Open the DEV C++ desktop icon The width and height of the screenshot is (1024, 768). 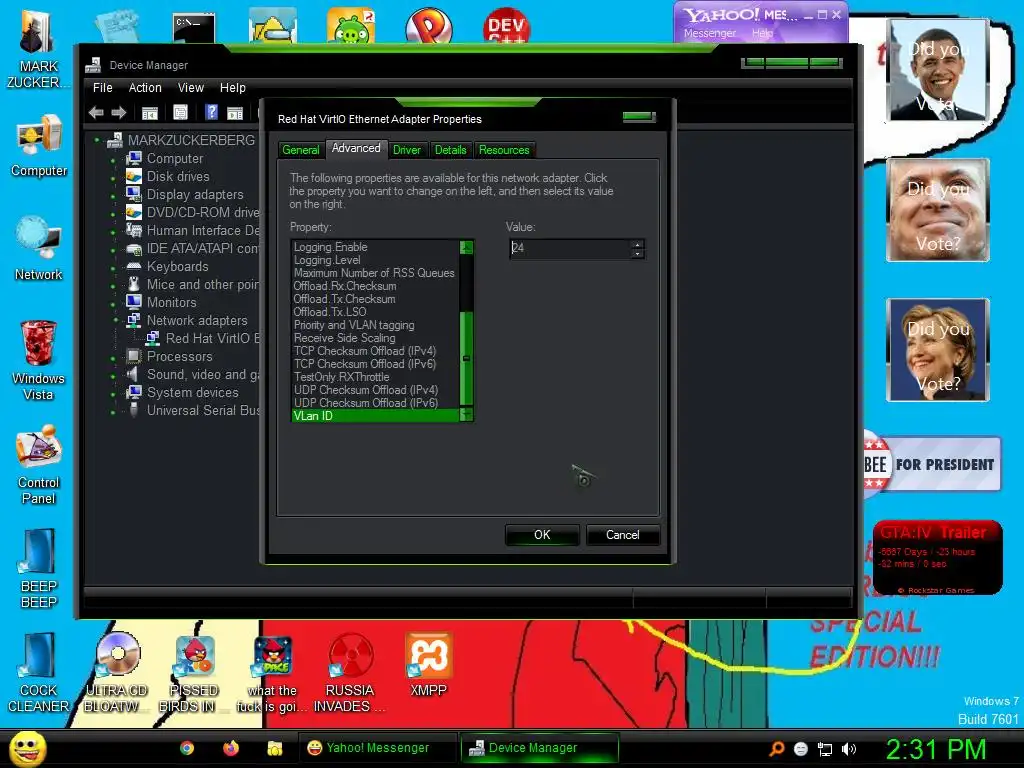point(506,26)
